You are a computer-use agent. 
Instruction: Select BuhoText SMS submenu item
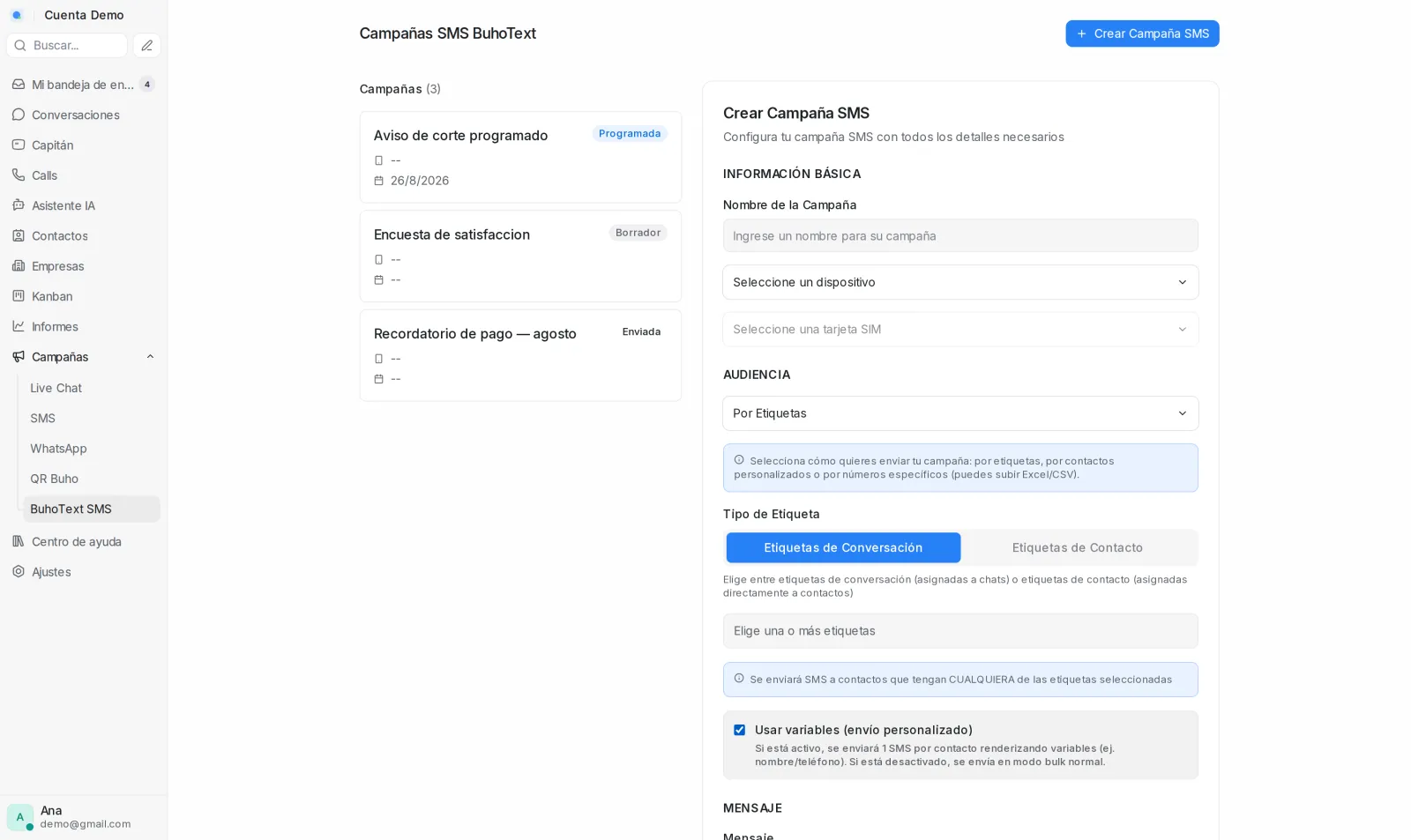(92, 509)
